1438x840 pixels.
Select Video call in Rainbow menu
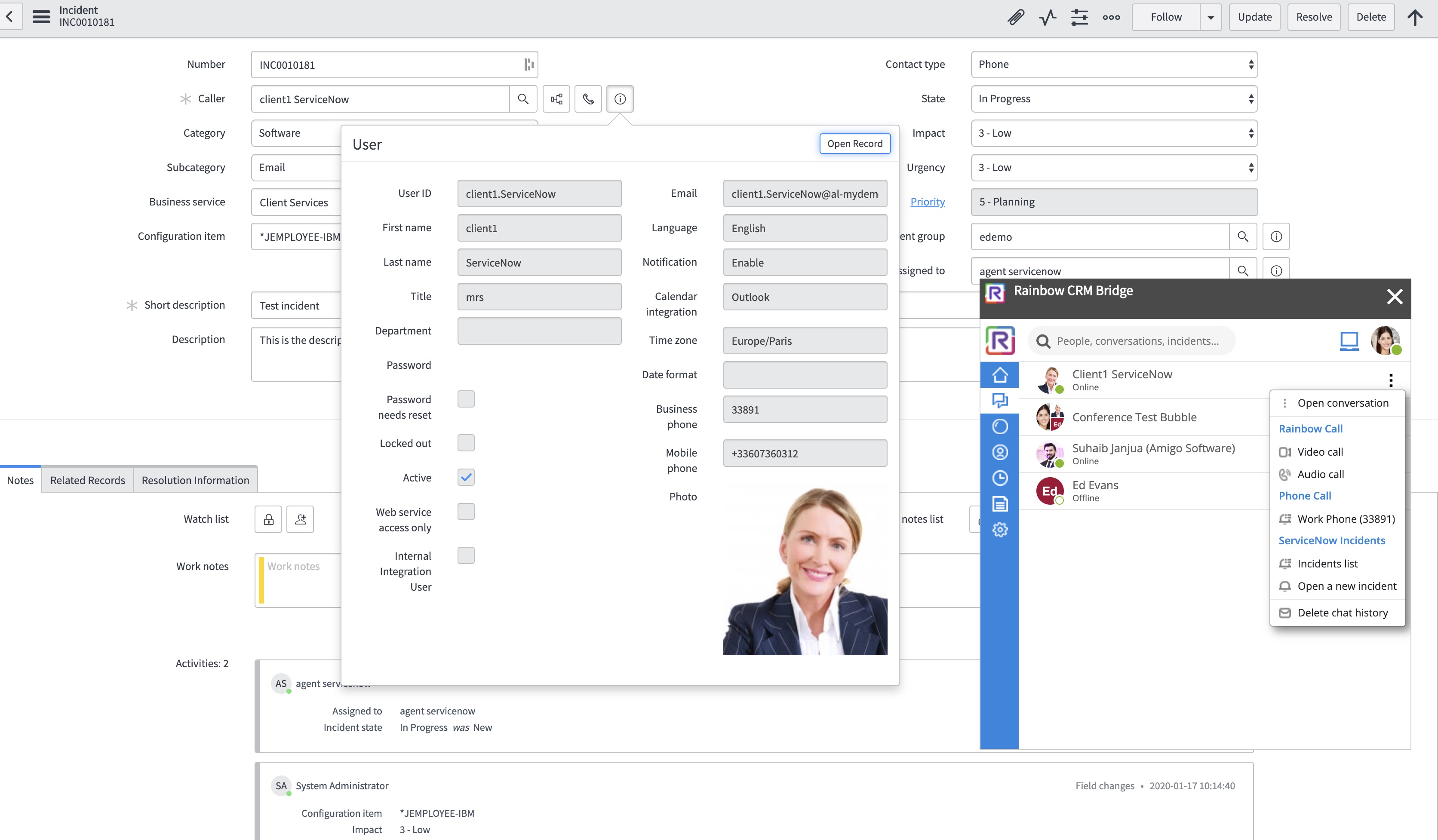click(1337, 452)
